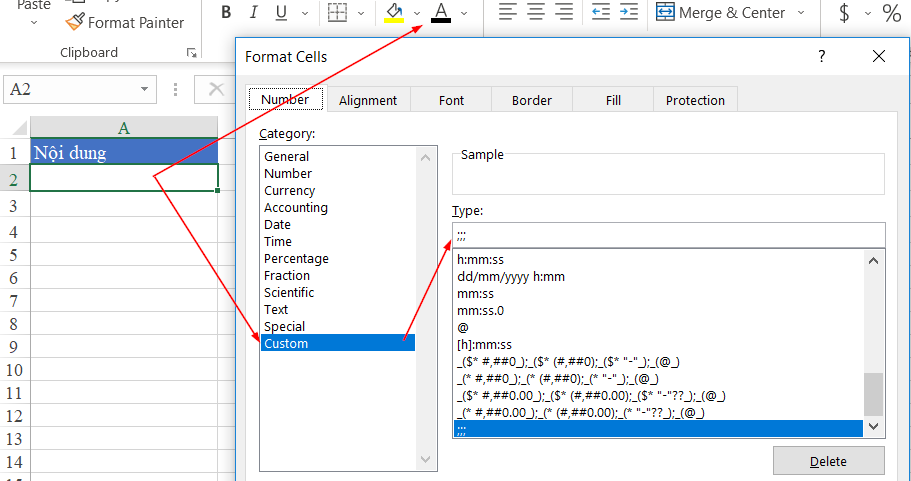Open the Underline style dropdown arrow
Image resolution: width=911 pixels, height=481 pixels.
tap(305, 13)
